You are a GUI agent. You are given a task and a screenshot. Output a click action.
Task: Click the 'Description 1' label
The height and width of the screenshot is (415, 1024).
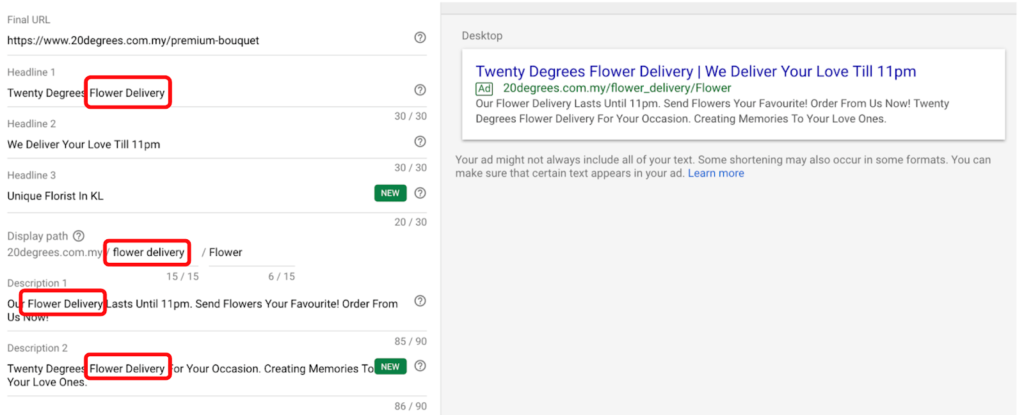(37, 283)
